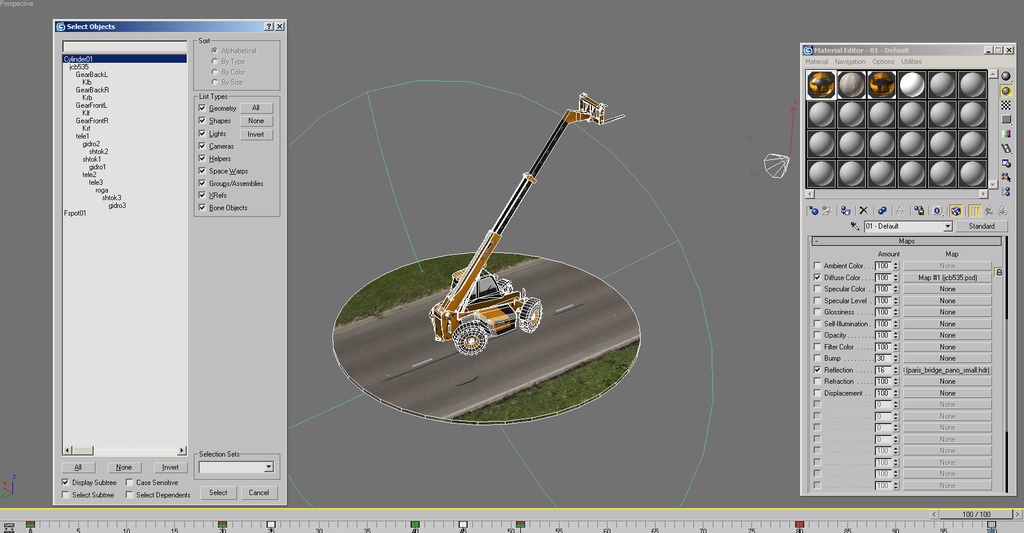The image size is (1024, 533).
Task: Click the Get Material icon
Action: point(813,211)
